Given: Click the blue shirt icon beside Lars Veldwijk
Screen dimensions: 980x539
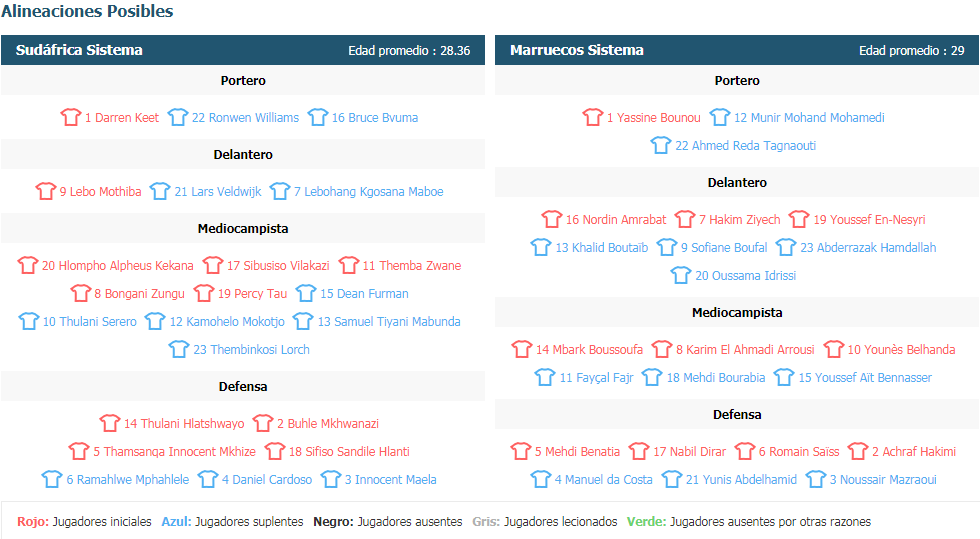Looking at the screenshot, I should point(160,191).
